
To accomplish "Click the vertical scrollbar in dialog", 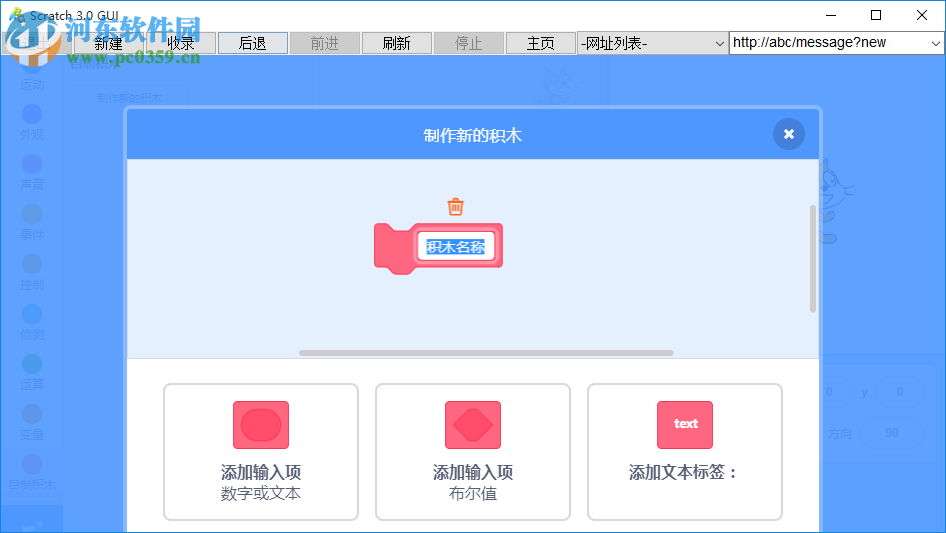I will point(813,259).
